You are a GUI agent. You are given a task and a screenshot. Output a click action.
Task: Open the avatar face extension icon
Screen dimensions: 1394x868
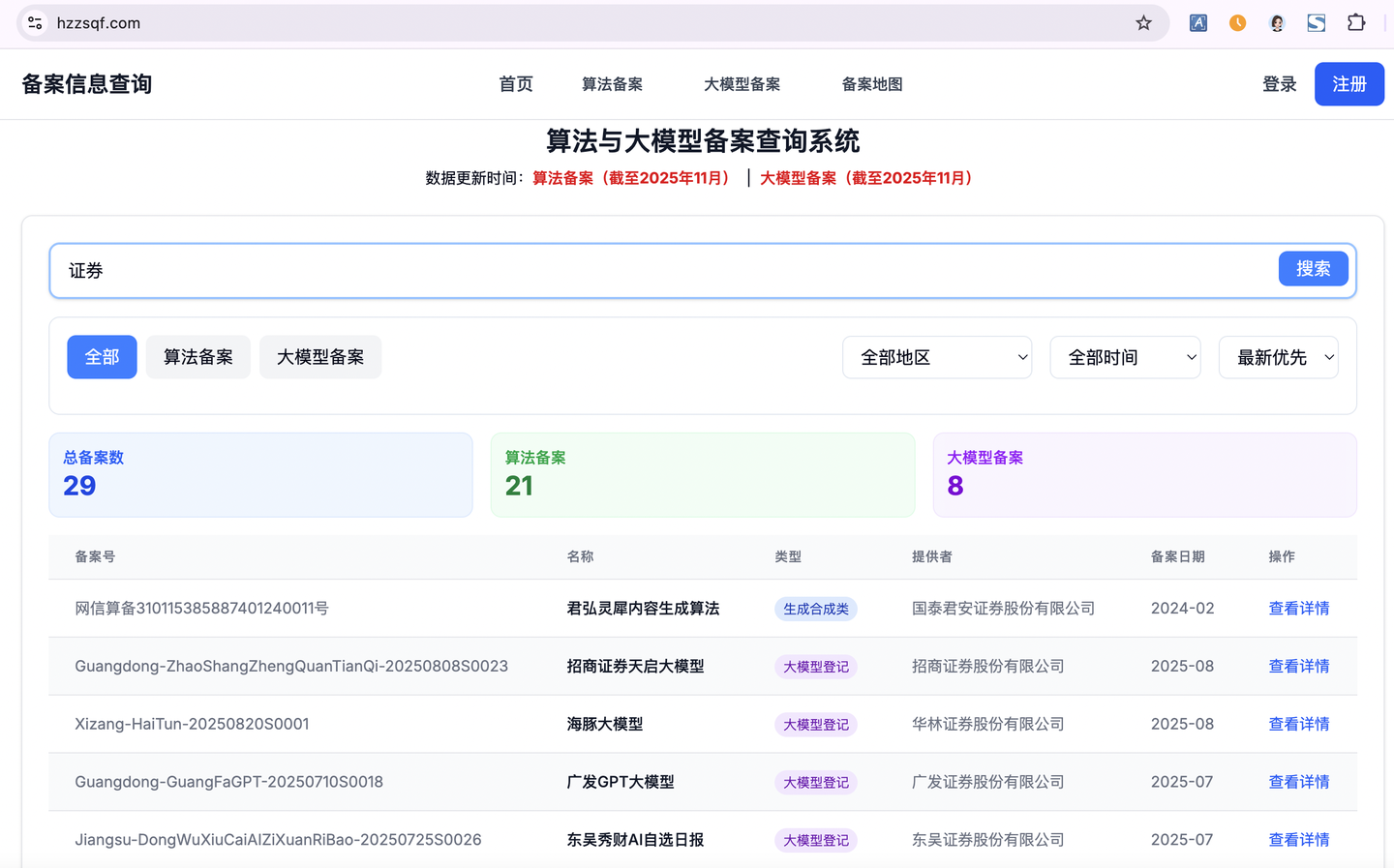tap(1277, 23)
